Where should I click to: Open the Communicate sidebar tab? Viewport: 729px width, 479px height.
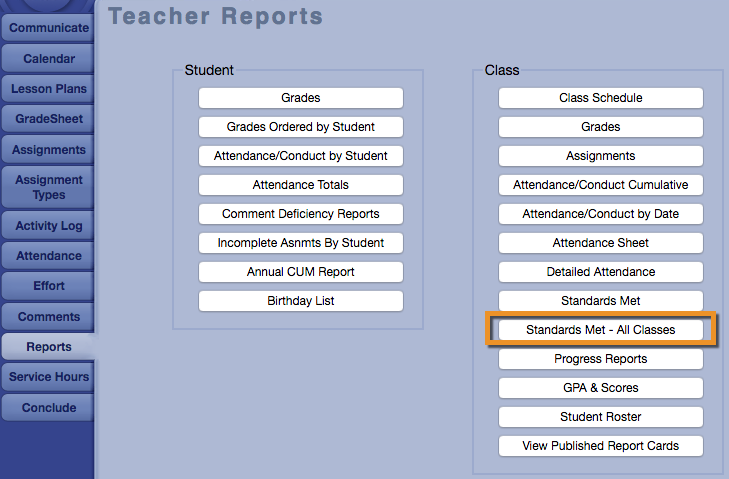coord(48,28)
